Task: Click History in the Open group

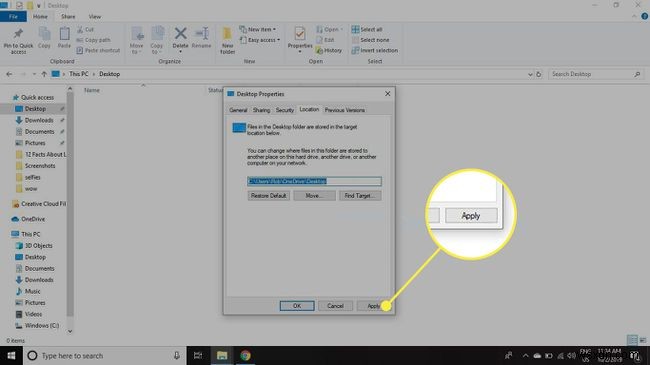Action: point(329,50)
